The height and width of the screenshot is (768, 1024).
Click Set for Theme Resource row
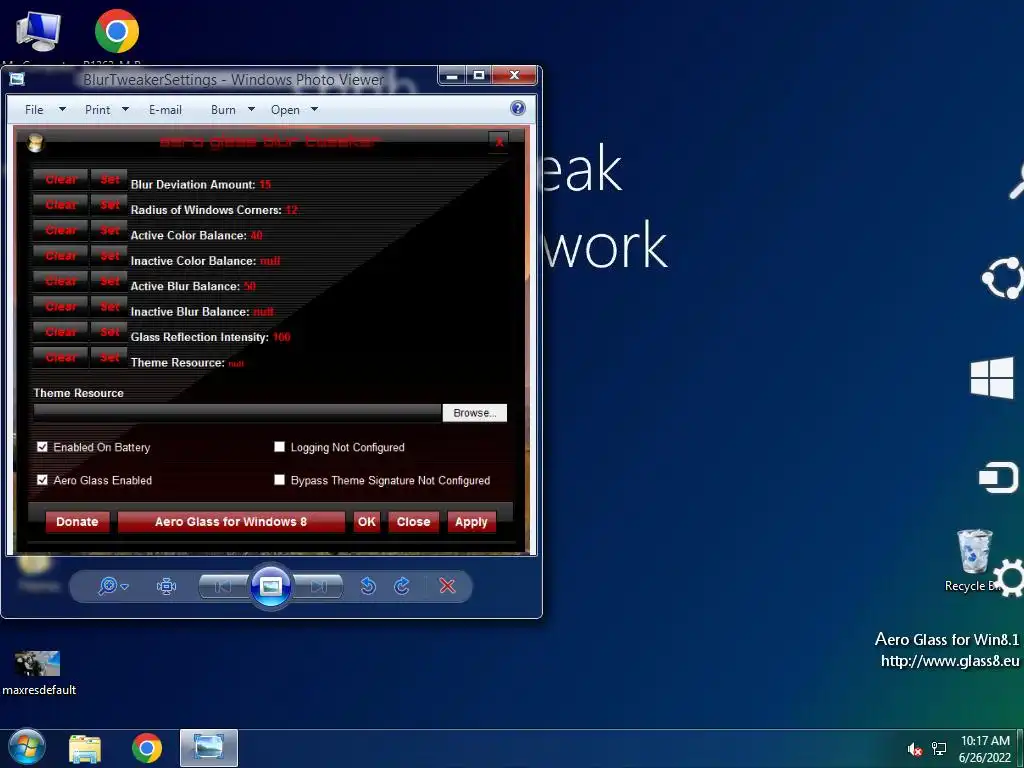coord(110,357)
